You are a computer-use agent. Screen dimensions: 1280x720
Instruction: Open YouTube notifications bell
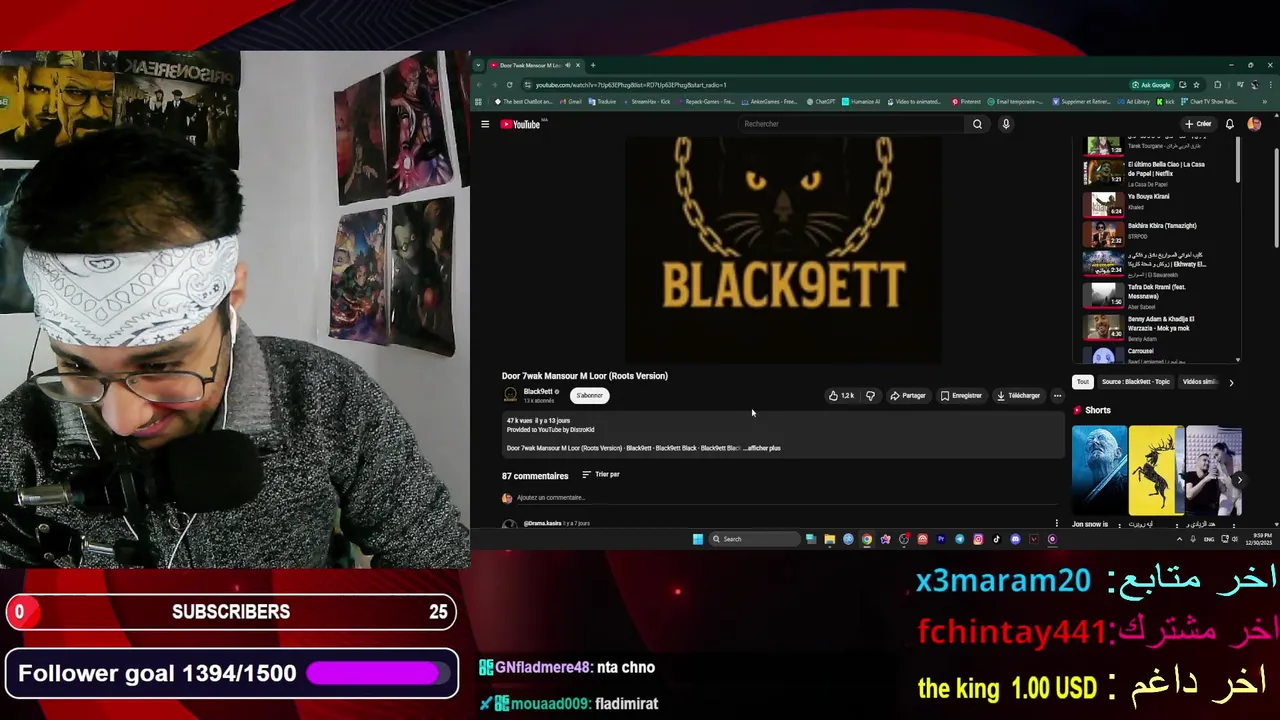[x=1229, y=124]
